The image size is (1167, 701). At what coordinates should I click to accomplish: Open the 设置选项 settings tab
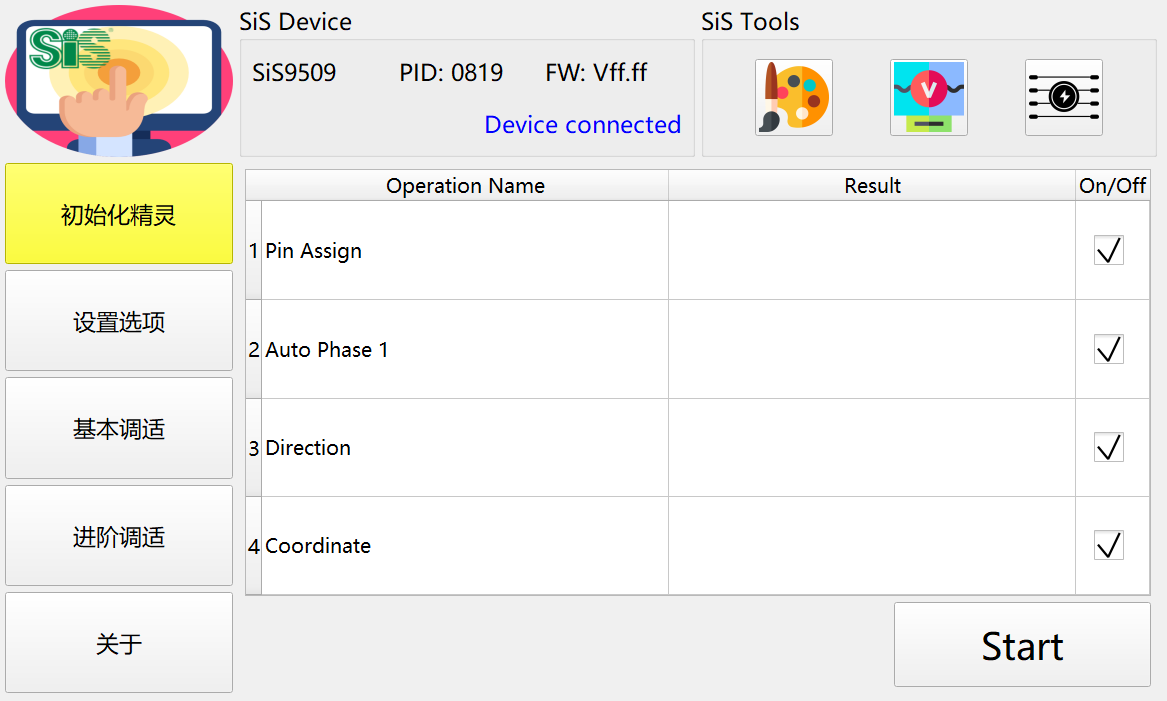119,321
